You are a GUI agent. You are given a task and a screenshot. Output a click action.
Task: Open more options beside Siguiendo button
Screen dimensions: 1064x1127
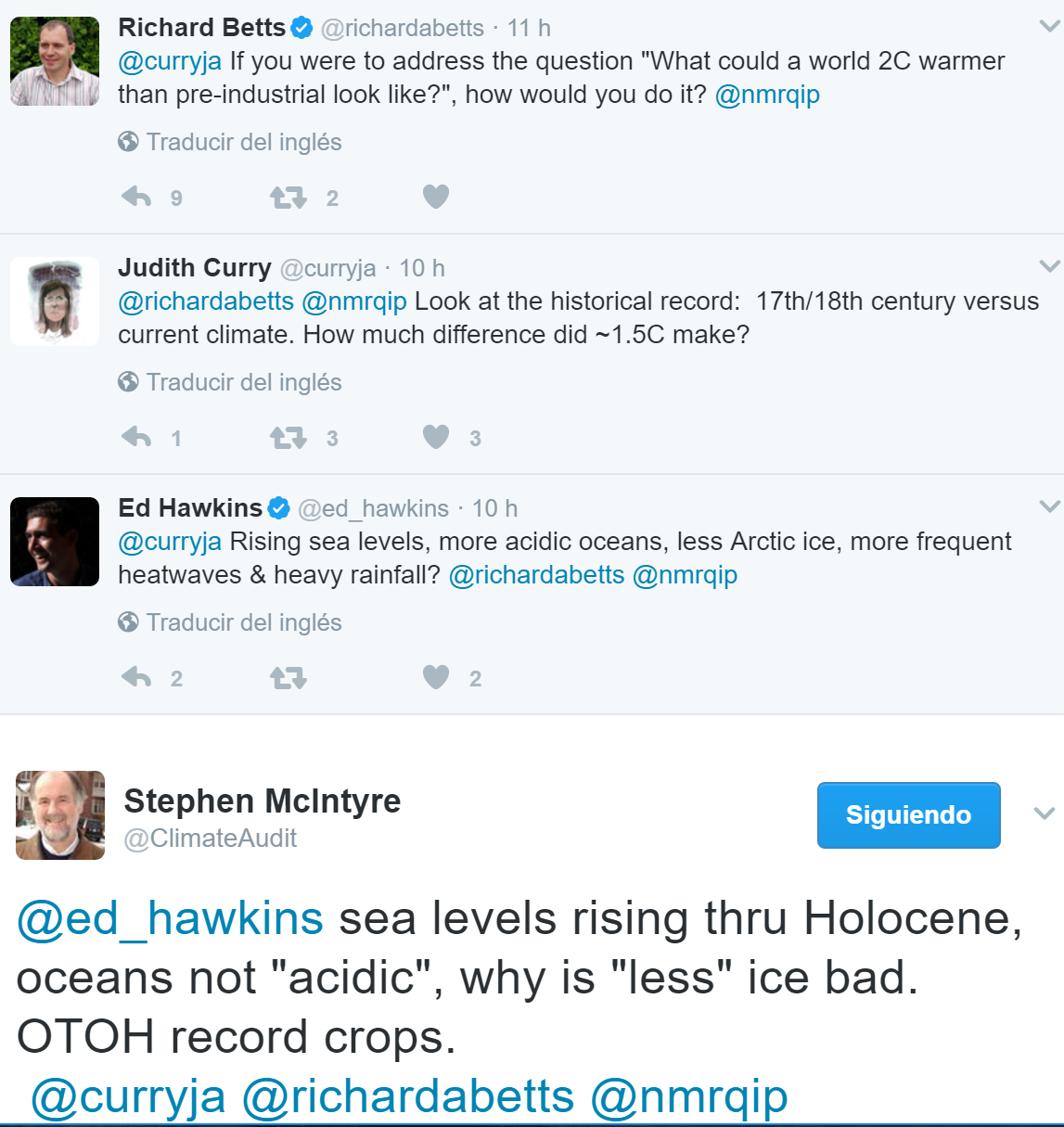pyautogui.click(x=1045, y=814)
